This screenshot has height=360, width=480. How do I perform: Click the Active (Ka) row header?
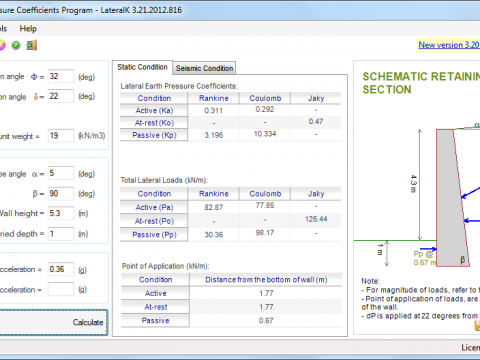(154, 110)
